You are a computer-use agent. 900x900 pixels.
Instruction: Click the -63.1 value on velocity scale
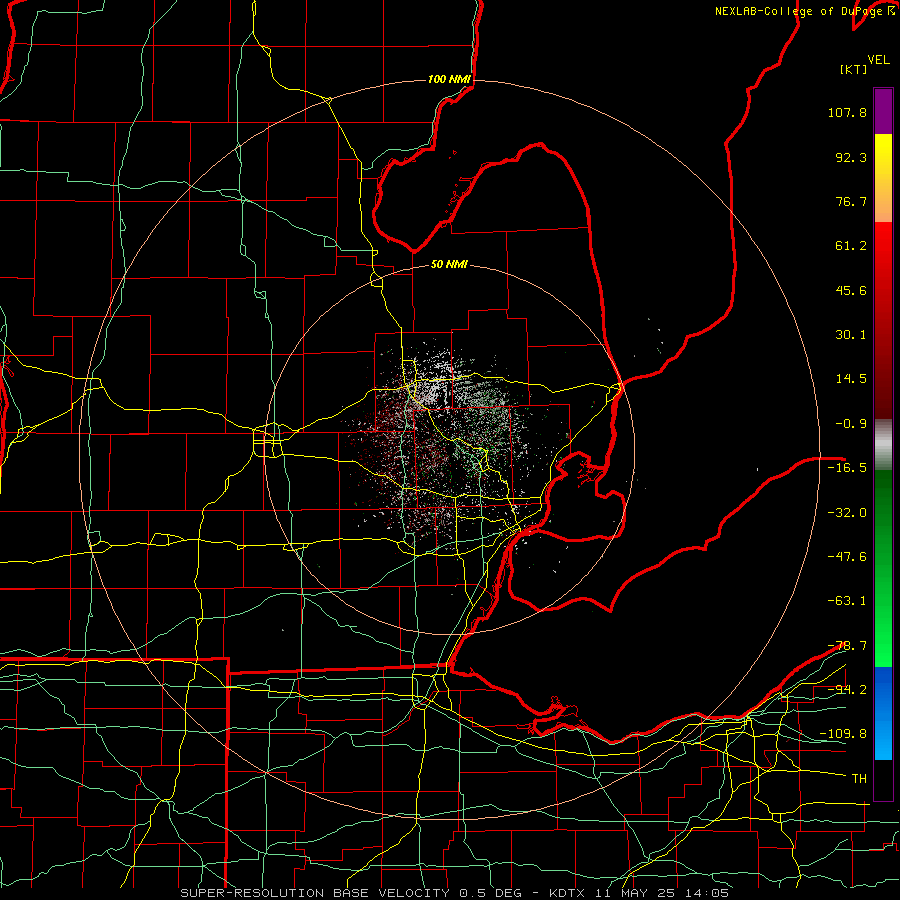[x=847, y=601]
